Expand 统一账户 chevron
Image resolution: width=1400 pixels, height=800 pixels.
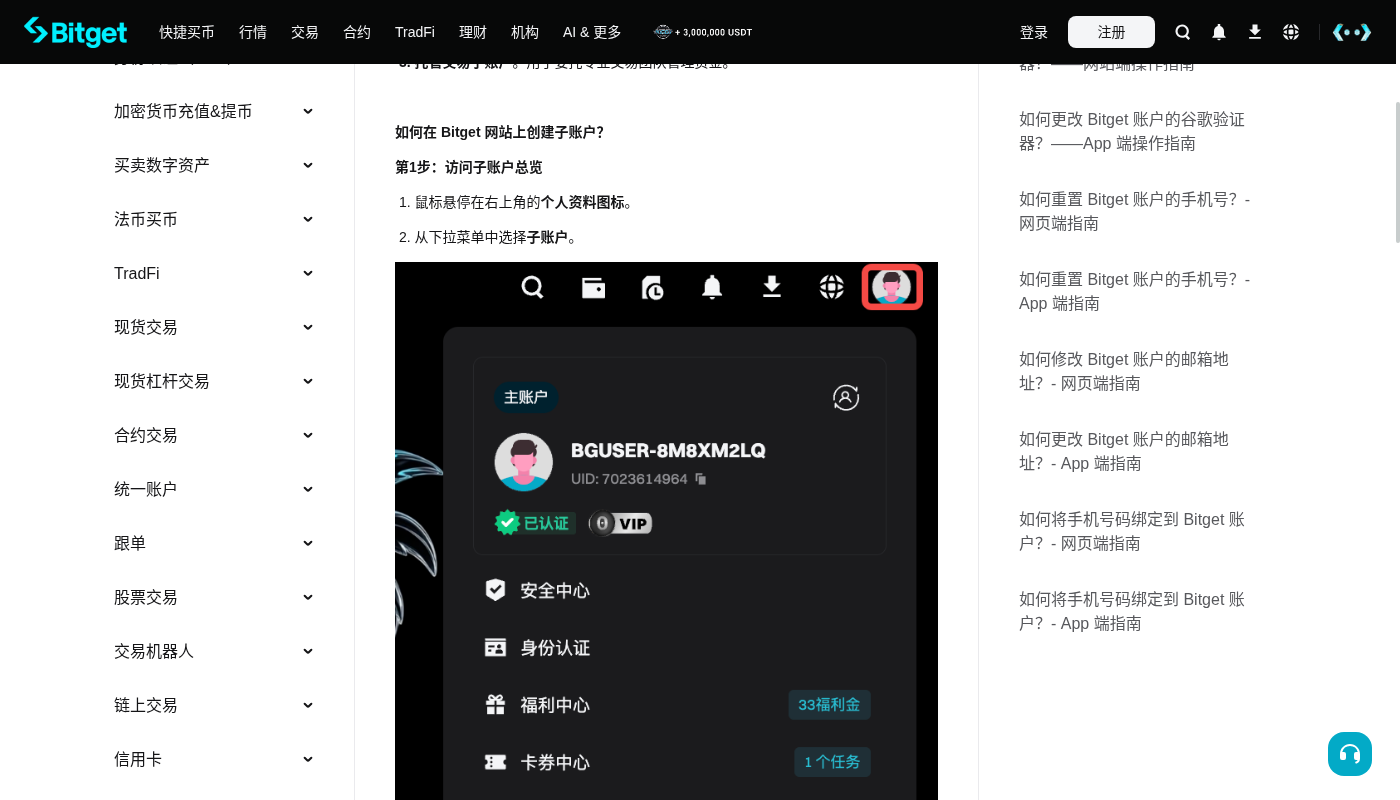click(x=308, y=489)
